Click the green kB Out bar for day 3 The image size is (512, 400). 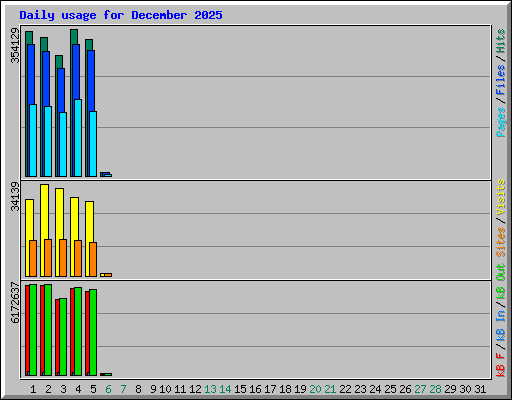[63, 337]
